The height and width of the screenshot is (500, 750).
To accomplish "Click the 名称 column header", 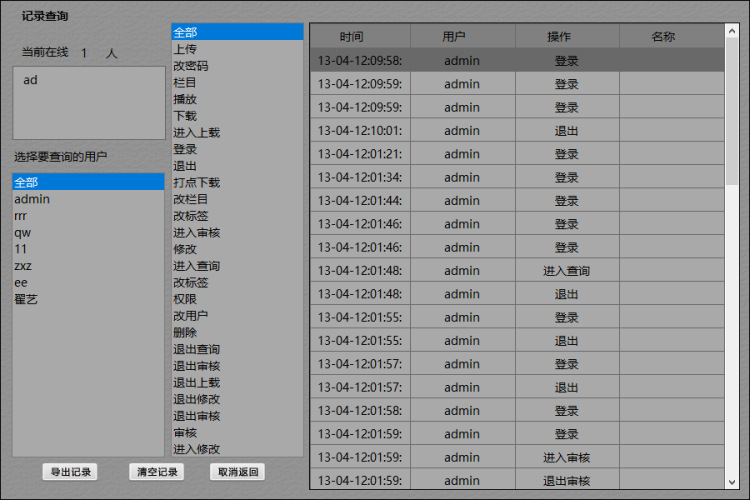I will pos(663,37).
